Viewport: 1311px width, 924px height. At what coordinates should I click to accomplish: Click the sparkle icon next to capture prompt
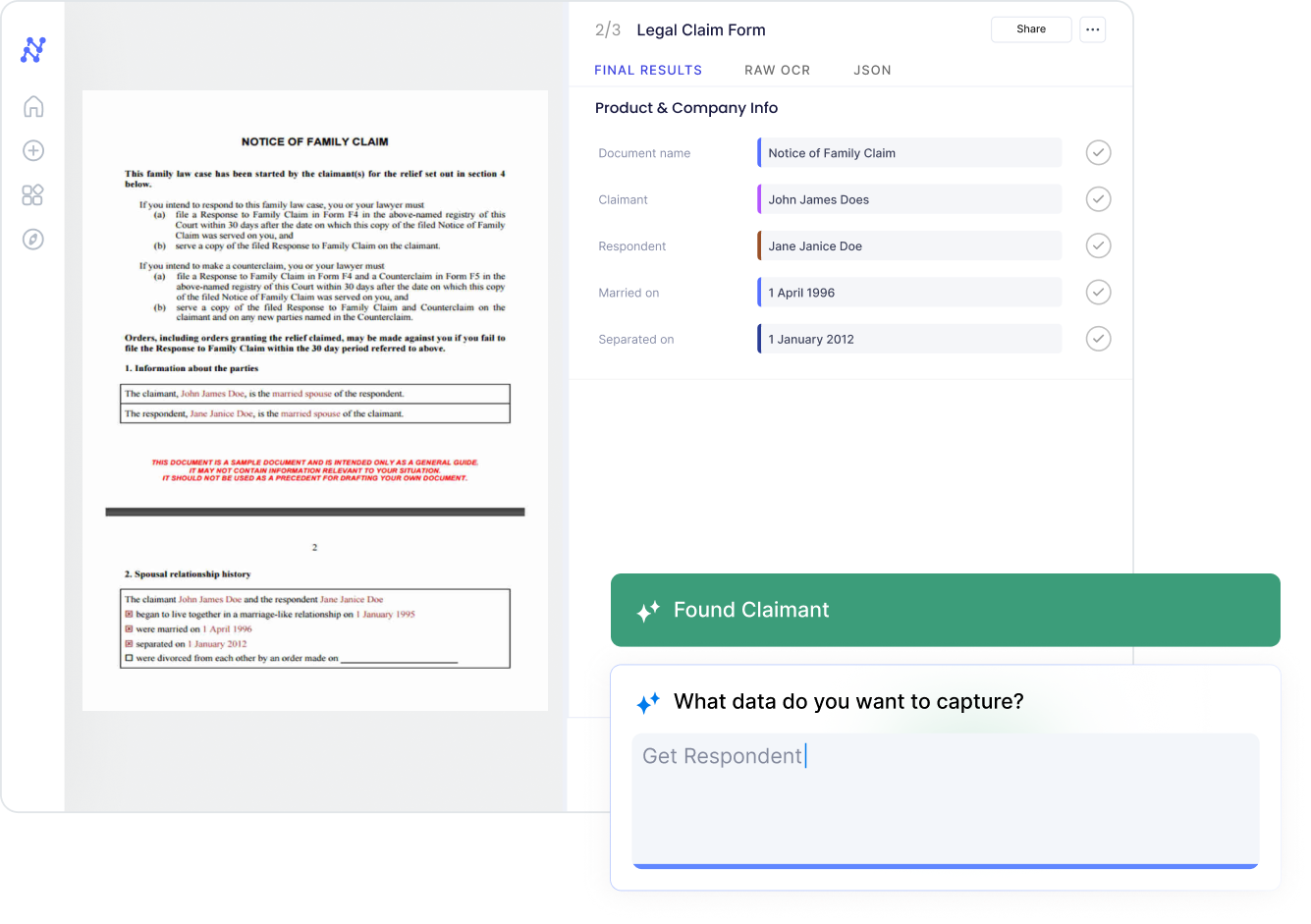click(648, 703)
